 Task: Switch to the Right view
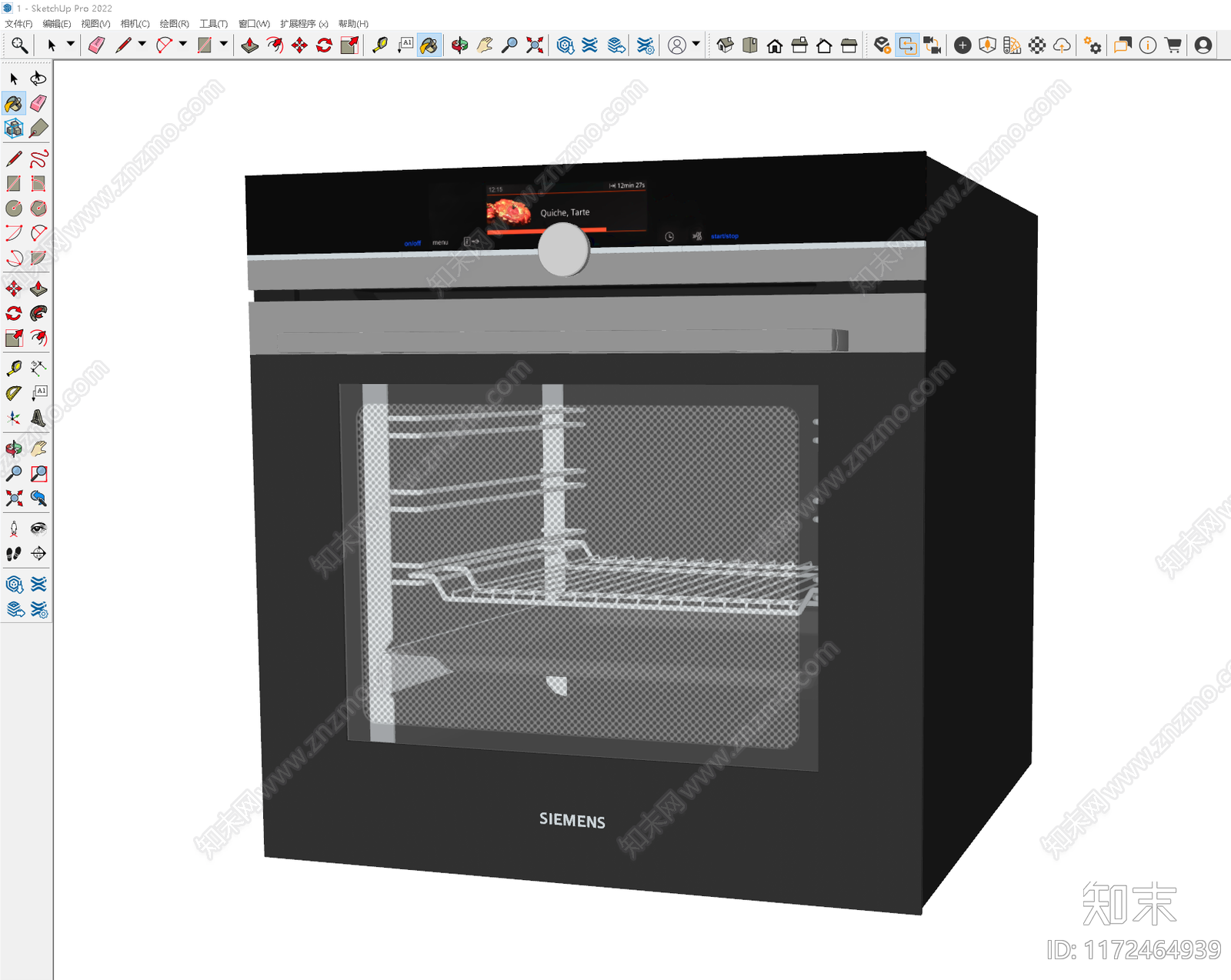pos(799,45)
